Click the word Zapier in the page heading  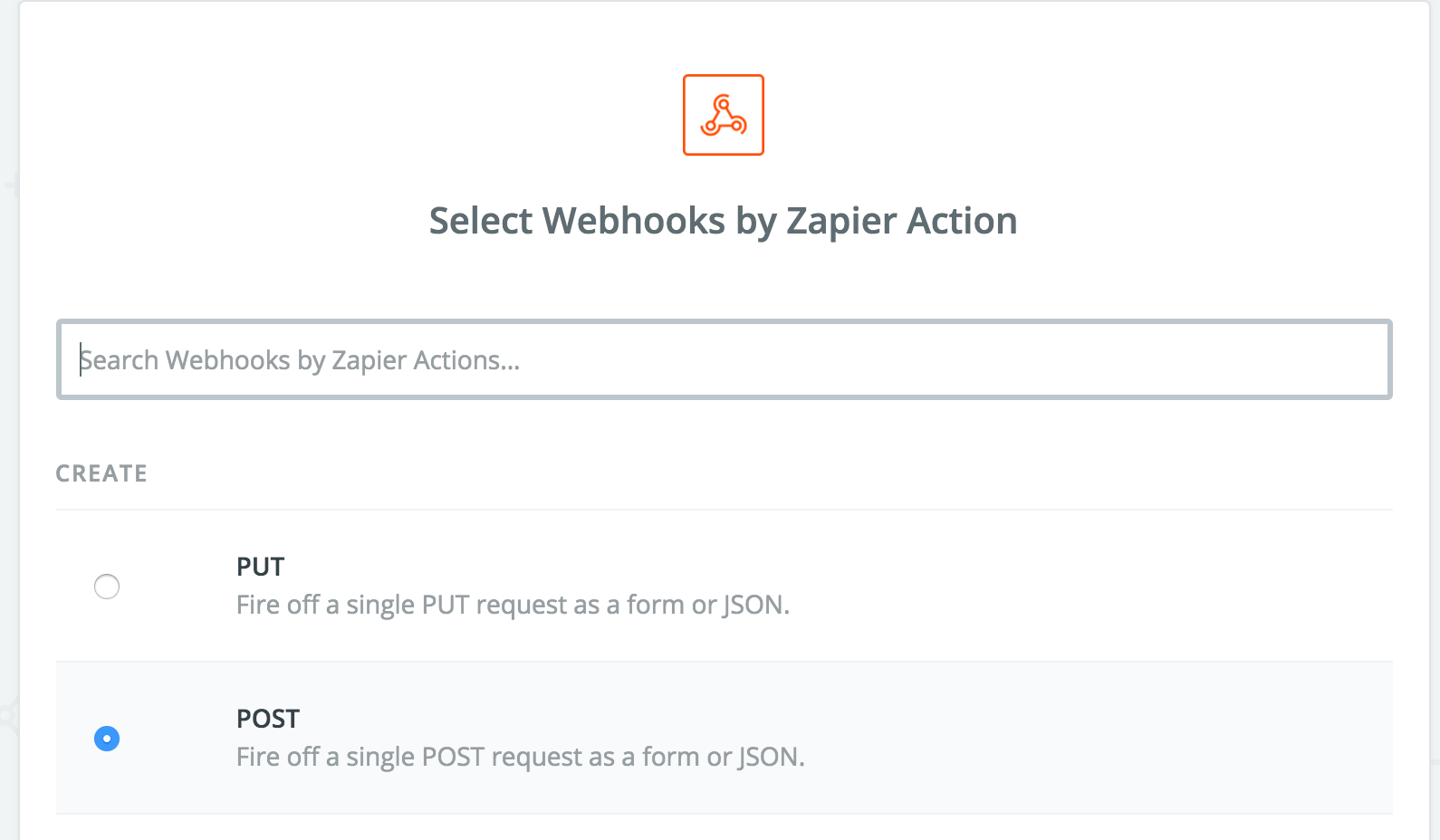point(840,221)
